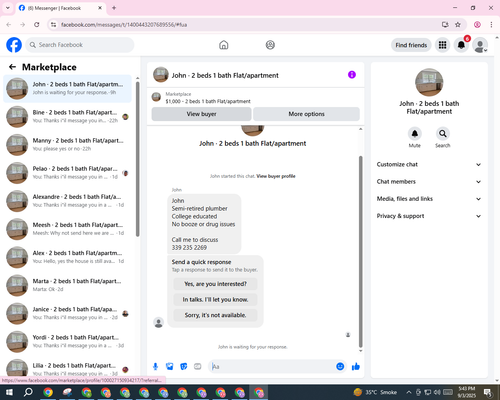
Task: View site information icon in address bar
Action: point(53,25)
